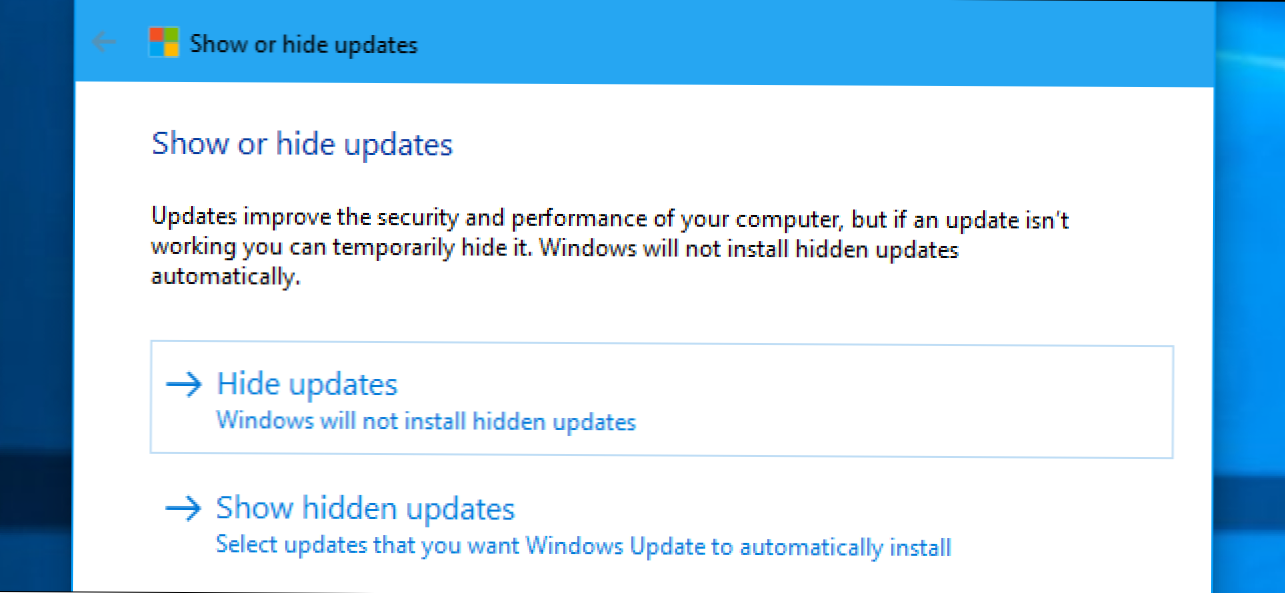Click the blue arrow for the hiding option

(x=185, y=384)
